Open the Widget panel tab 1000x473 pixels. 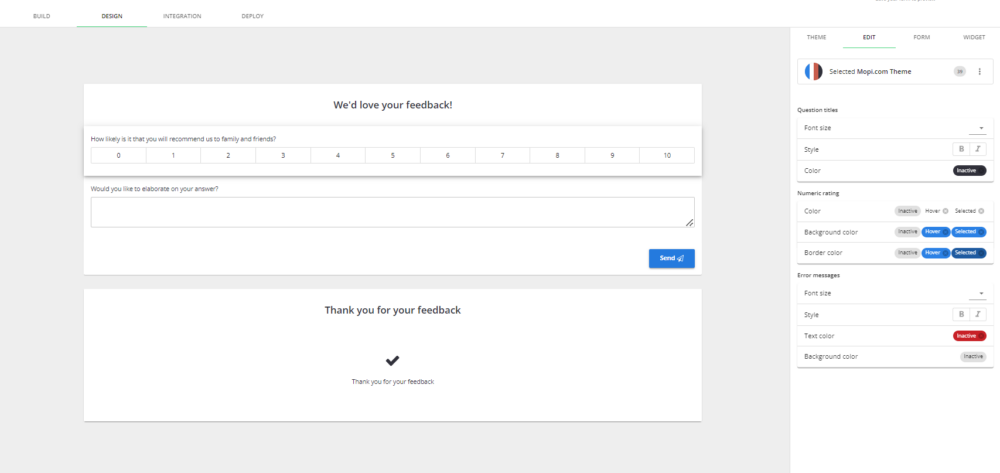click(974, 37)
